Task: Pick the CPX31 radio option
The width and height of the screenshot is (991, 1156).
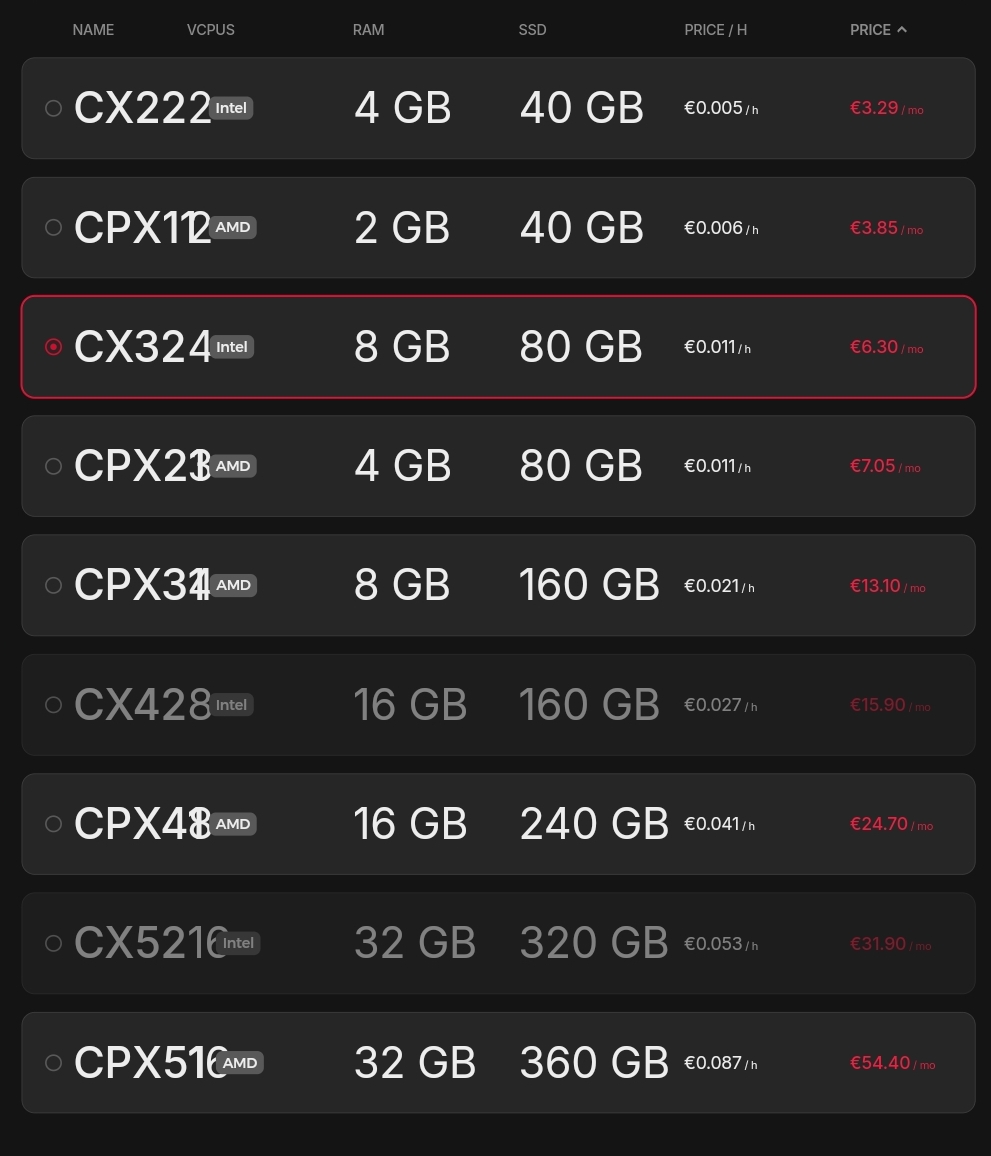Action: (x=54, y=585)
